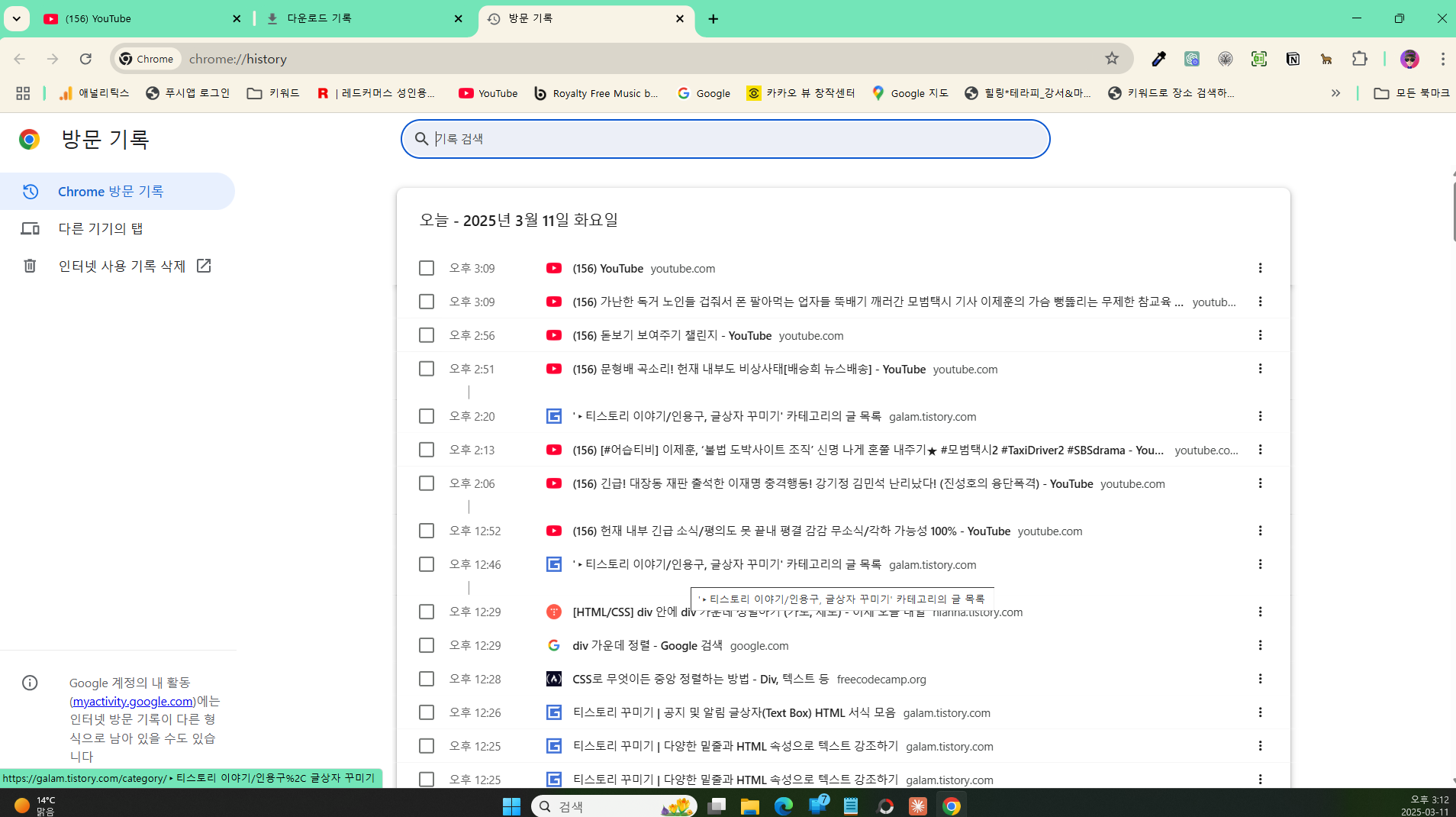Check the 12:29 Google search history checkbox
Screen dimensions: 1456x817
point(427,645)
